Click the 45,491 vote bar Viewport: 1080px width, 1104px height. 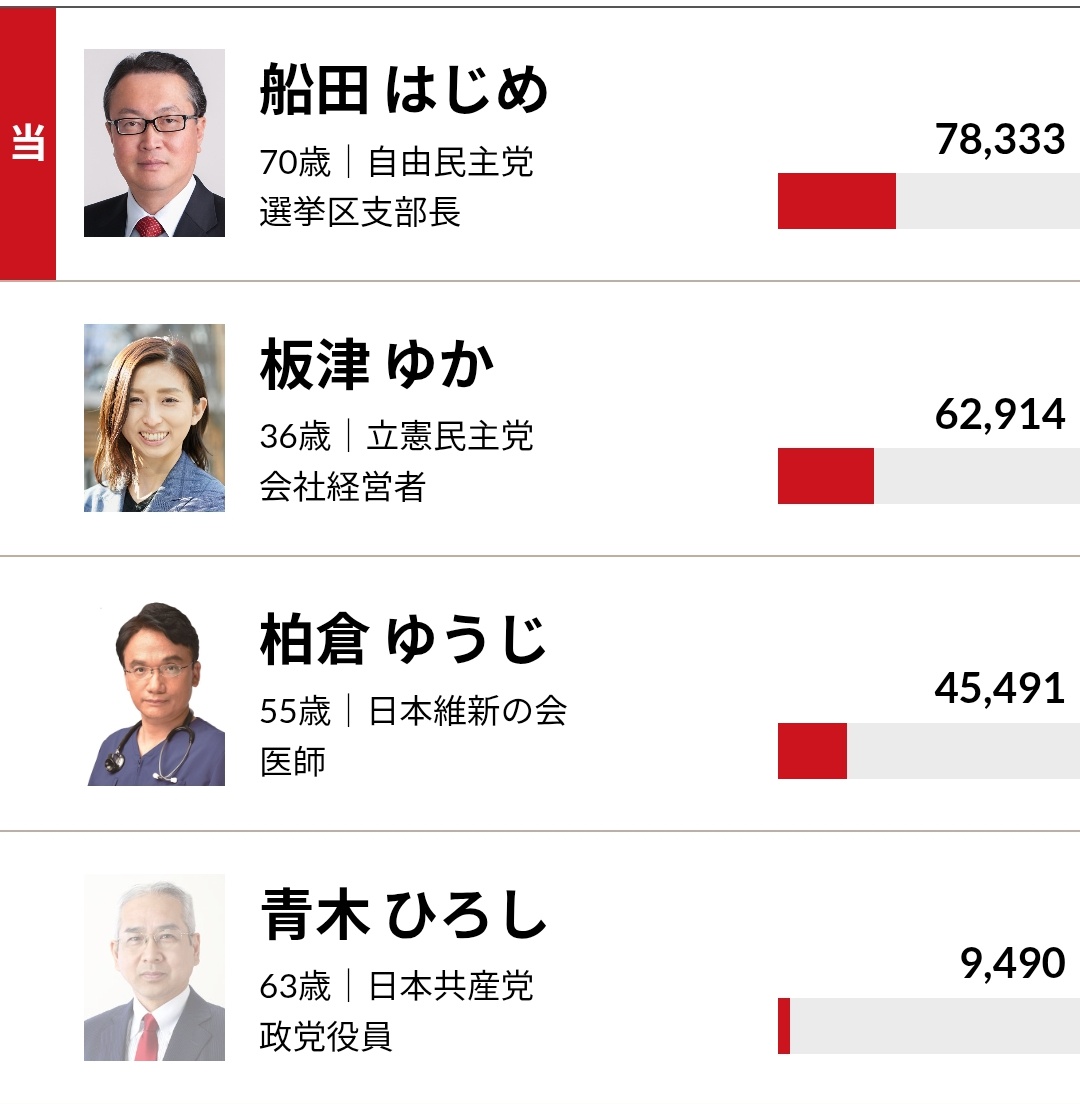pos(928,751)
